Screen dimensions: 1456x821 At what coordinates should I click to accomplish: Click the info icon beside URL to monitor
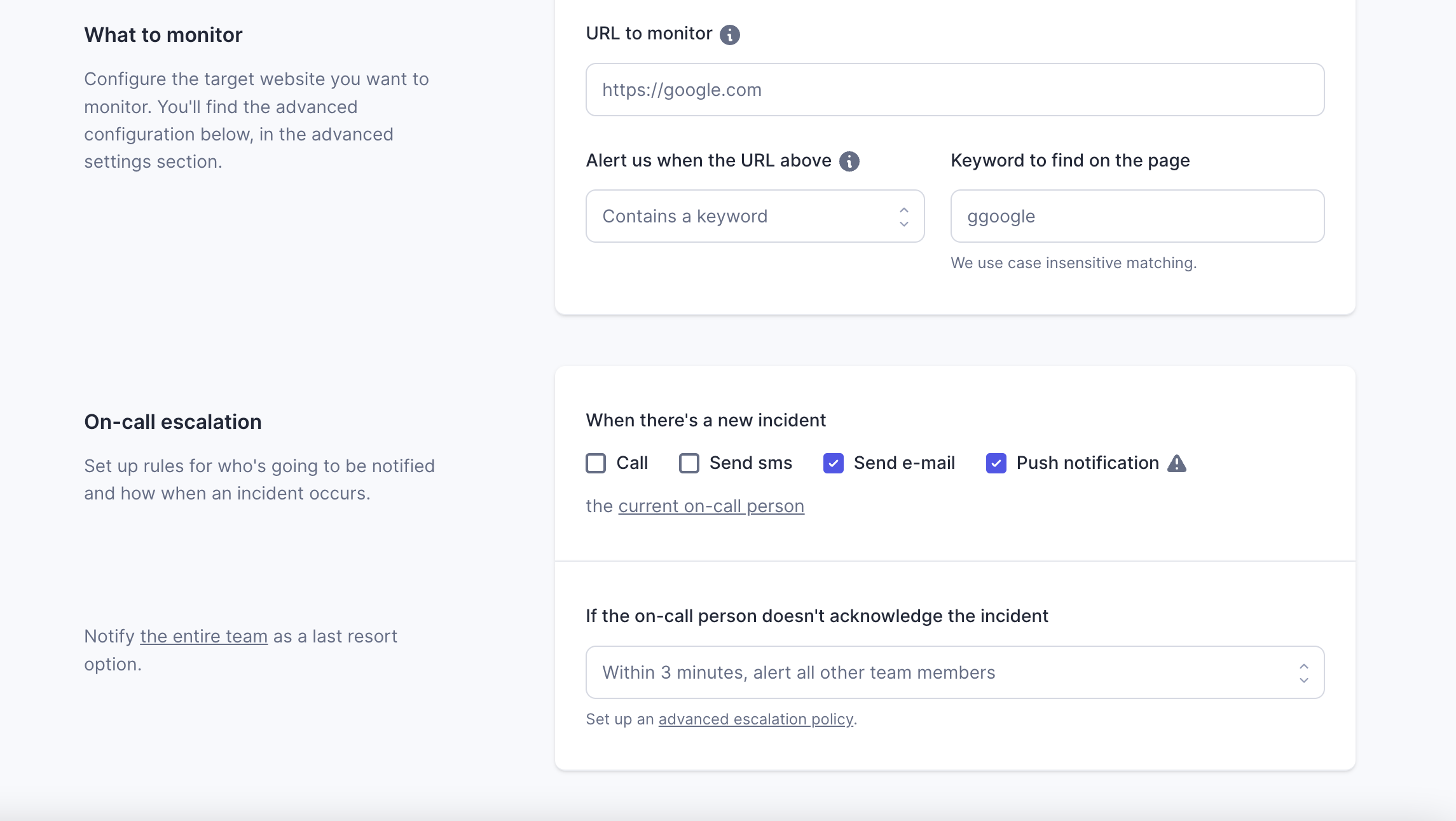click(x=729, y=34)
